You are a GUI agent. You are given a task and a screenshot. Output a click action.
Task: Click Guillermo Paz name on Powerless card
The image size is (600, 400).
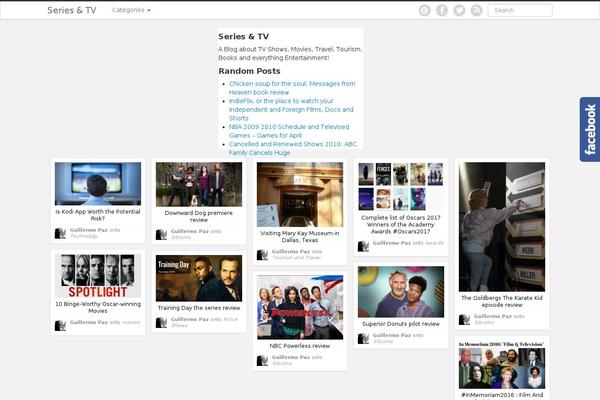[x=291, y=357]
